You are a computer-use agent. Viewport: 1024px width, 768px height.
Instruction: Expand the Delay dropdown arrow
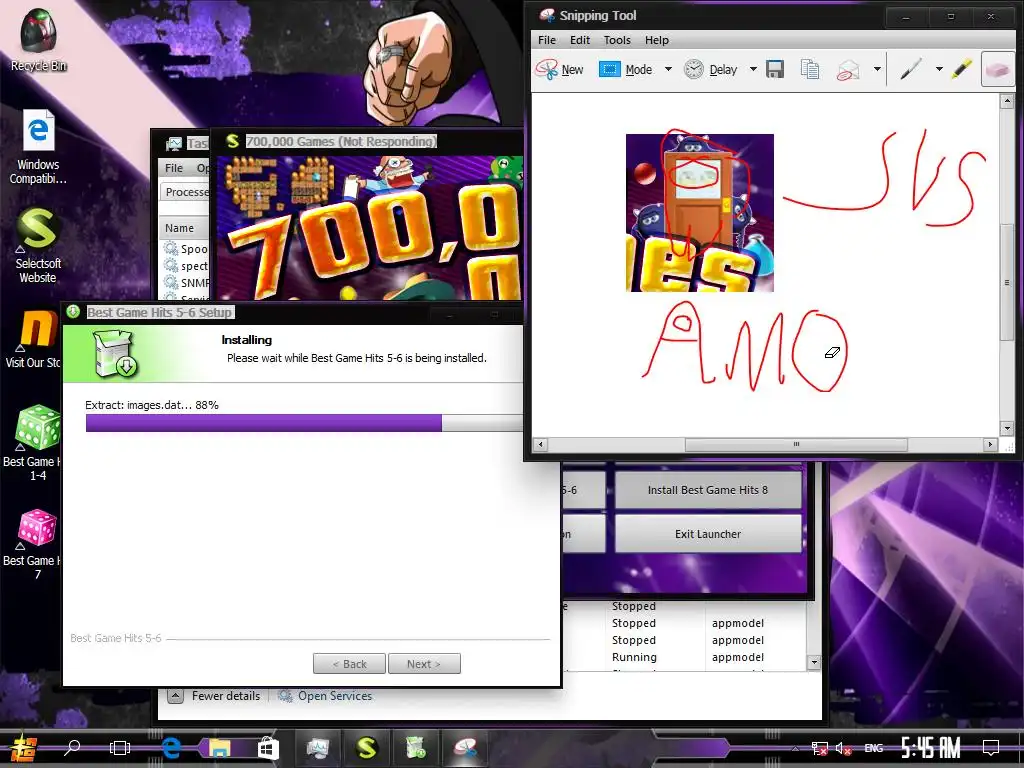753,69
